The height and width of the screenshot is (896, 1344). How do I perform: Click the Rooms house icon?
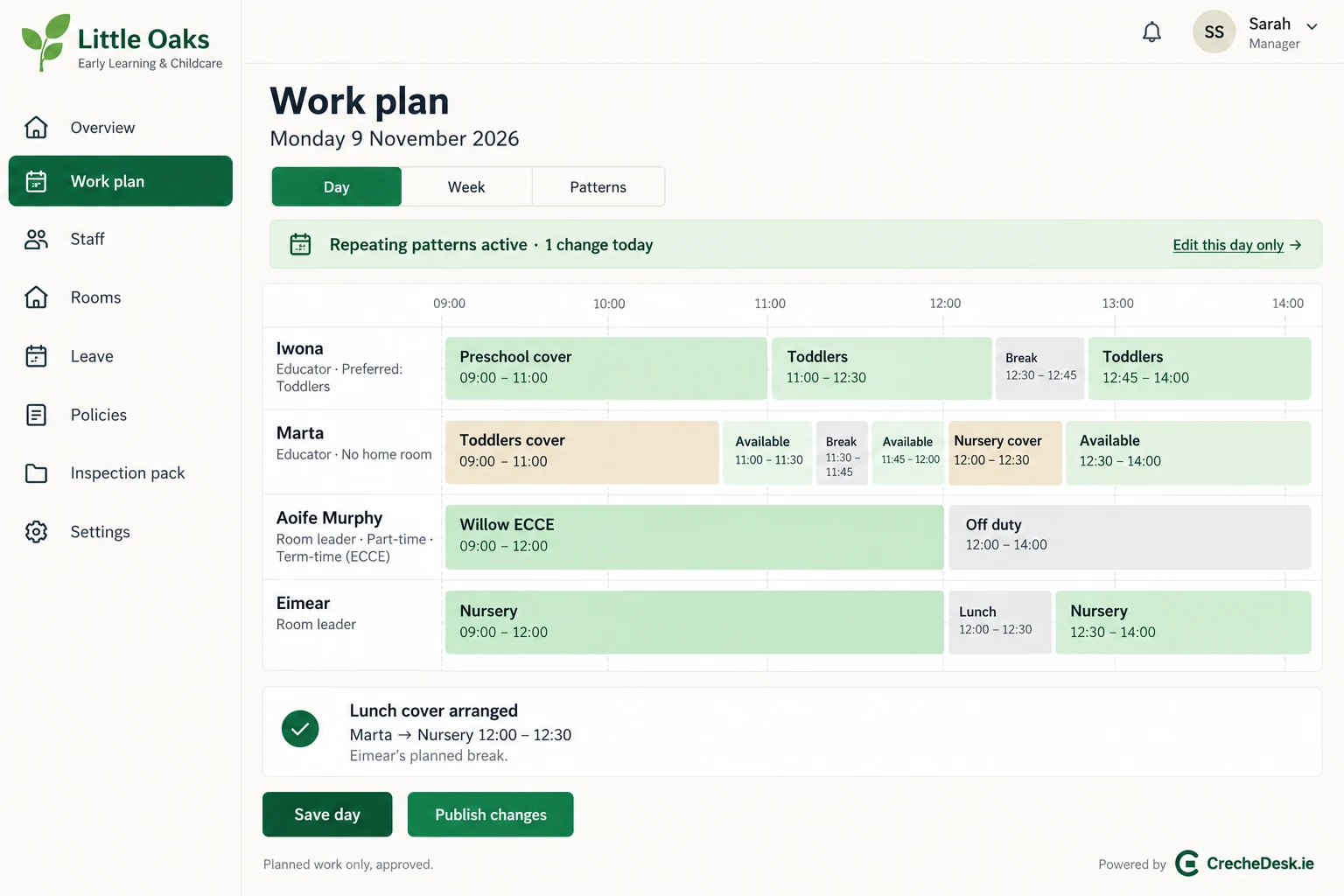(x=36, y=297)
